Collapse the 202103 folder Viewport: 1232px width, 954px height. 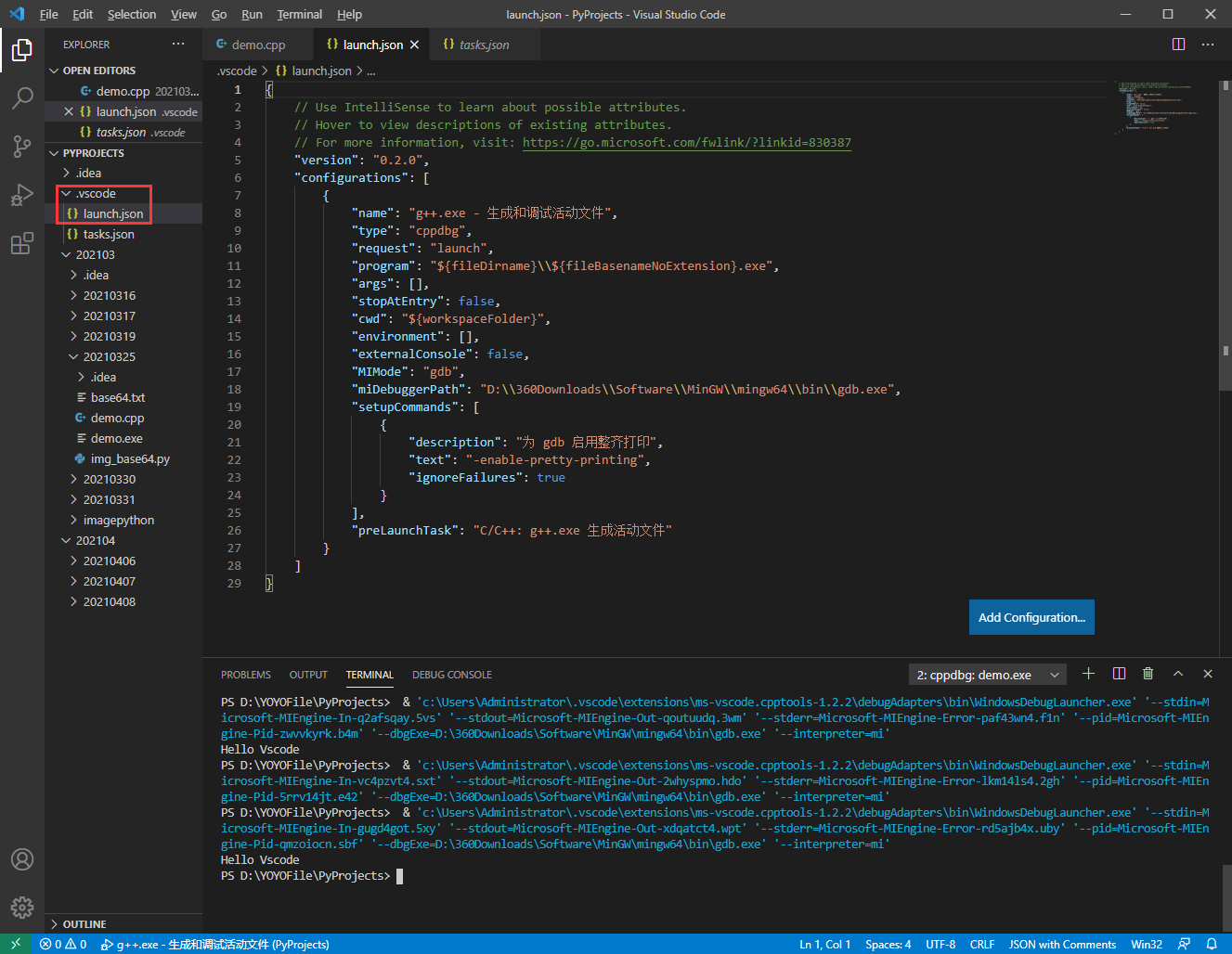pos(95,254)
